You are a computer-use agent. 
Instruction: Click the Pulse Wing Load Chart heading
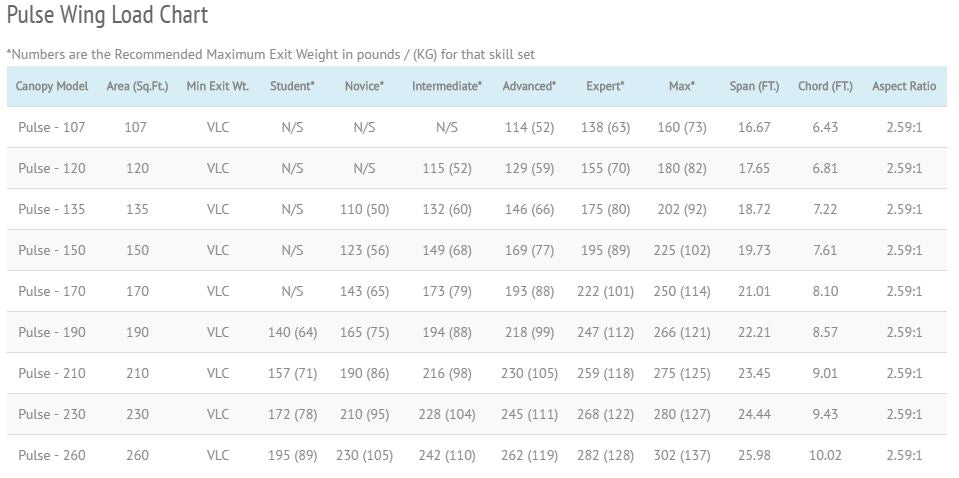[107, 16]
